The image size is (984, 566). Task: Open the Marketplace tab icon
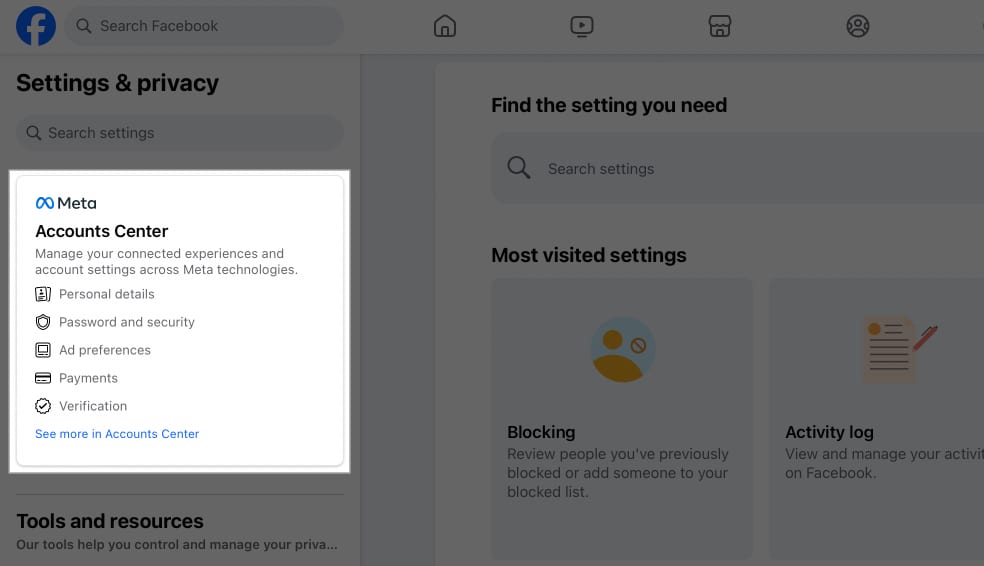(720, 26)
